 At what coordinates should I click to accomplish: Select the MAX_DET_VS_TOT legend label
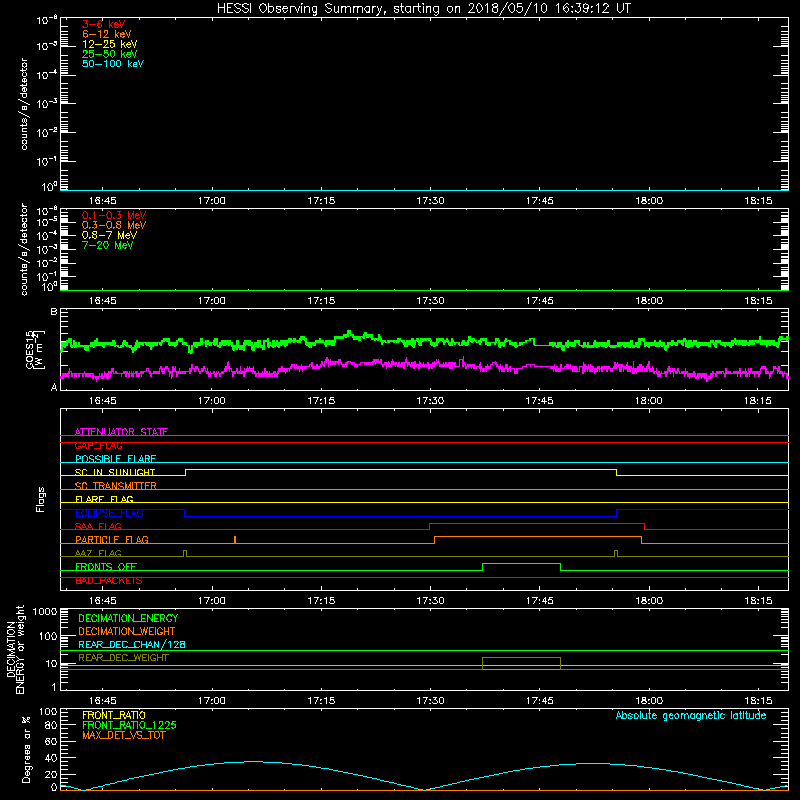pyautogui.click(x=123, y=735)
